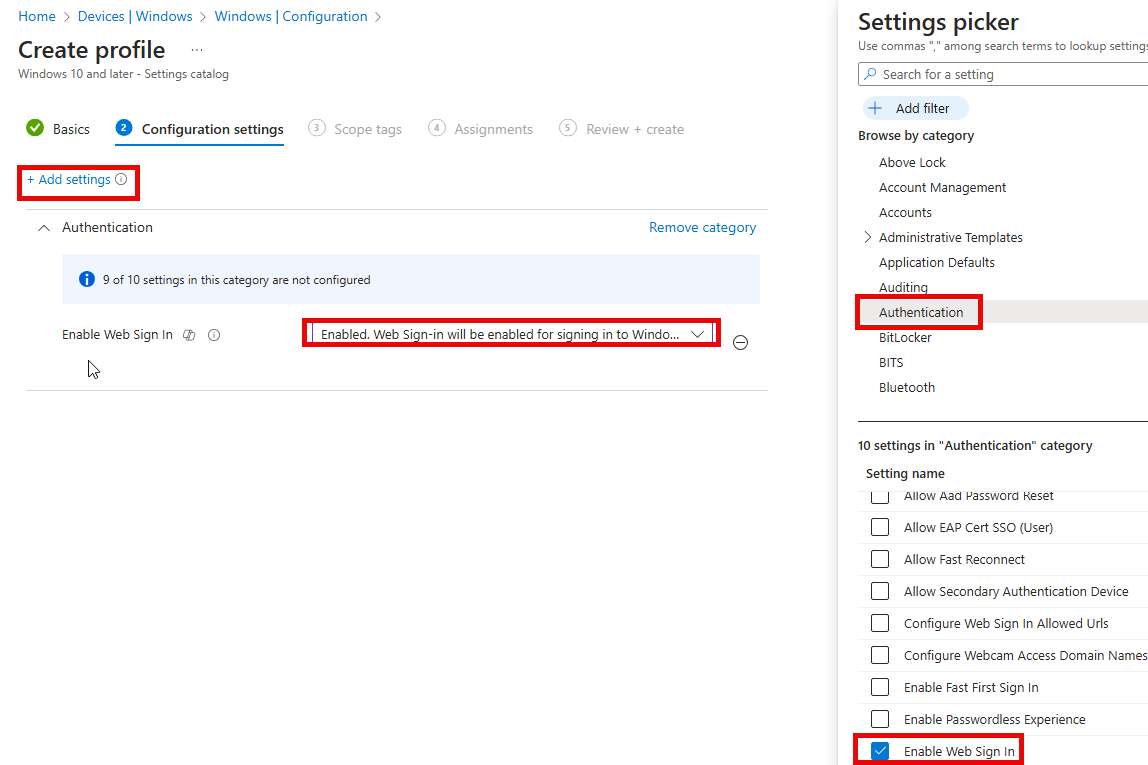Click the blue info icon in the notification banner
The height and width of the screenshot is (765, 1148).
click(87, 280)
